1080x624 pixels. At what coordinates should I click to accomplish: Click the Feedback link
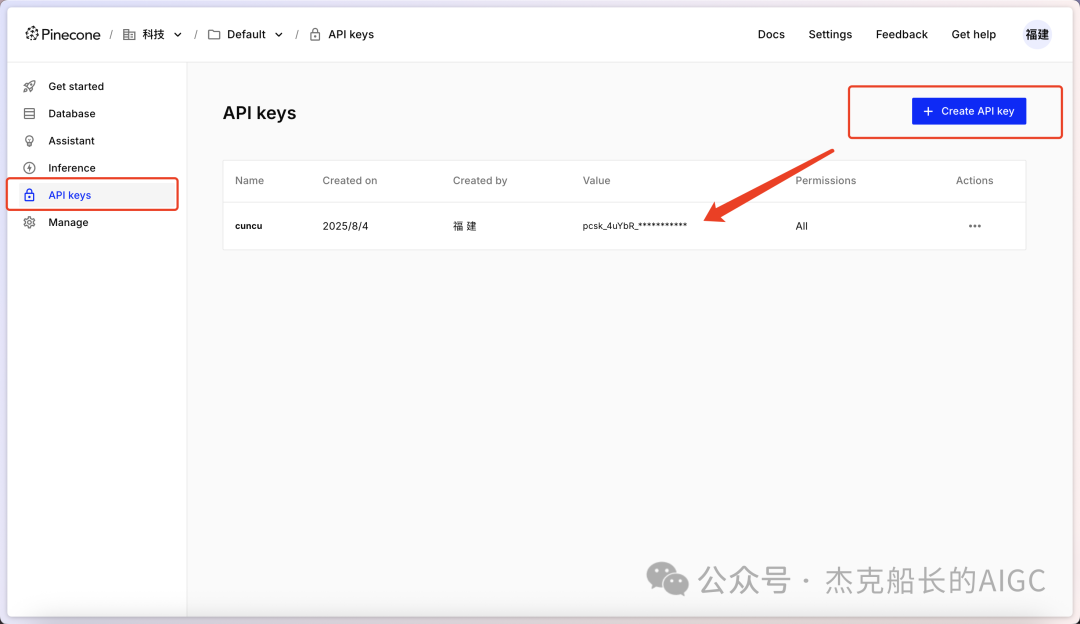pos(902,34)
